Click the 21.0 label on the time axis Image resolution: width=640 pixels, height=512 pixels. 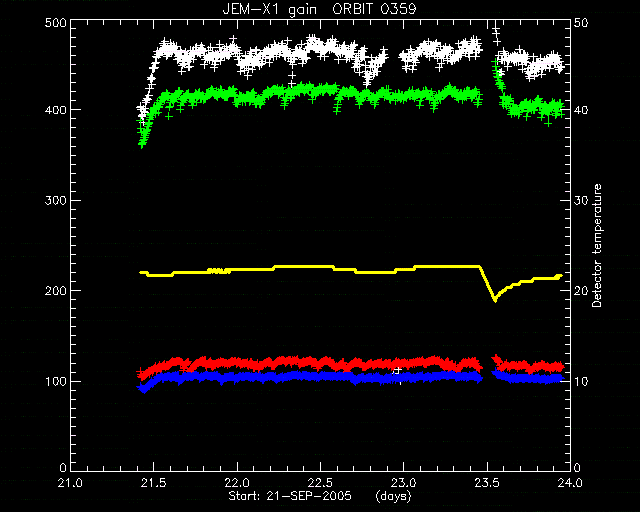click(x=70, y=483)
